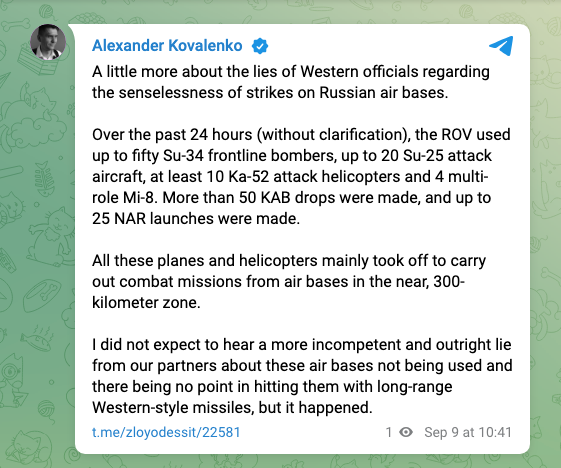Click the kilometer zone text

tap(146, 303)
